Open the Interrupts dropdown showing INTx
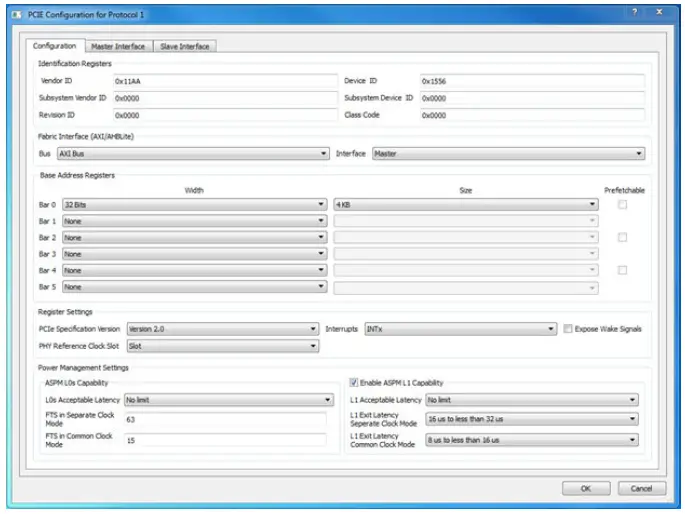Image resolution: width=685 pixels, height=514 pixels. click(x=460, y=329)
